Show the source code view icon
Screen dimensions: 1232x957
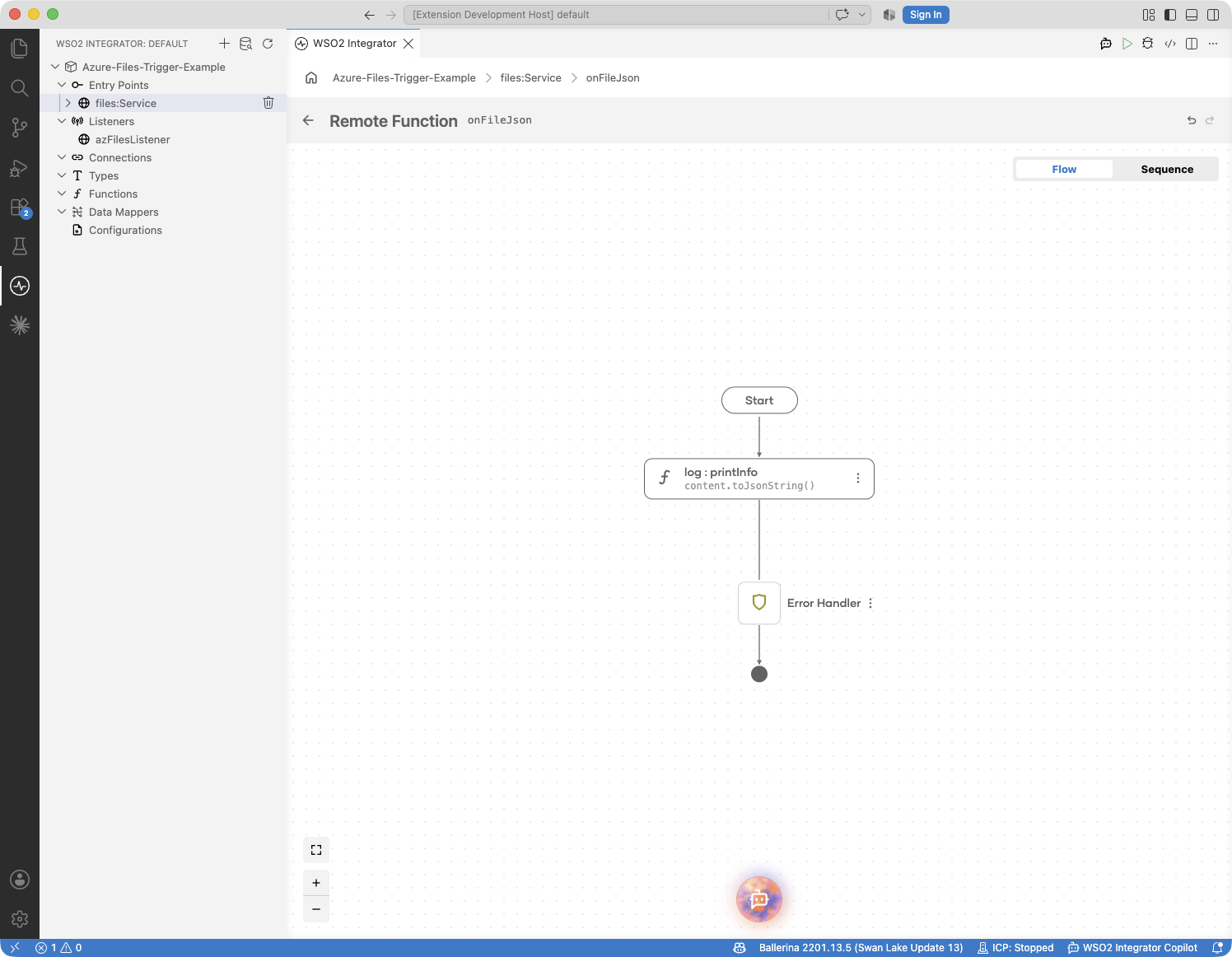tap(1170, 44)
